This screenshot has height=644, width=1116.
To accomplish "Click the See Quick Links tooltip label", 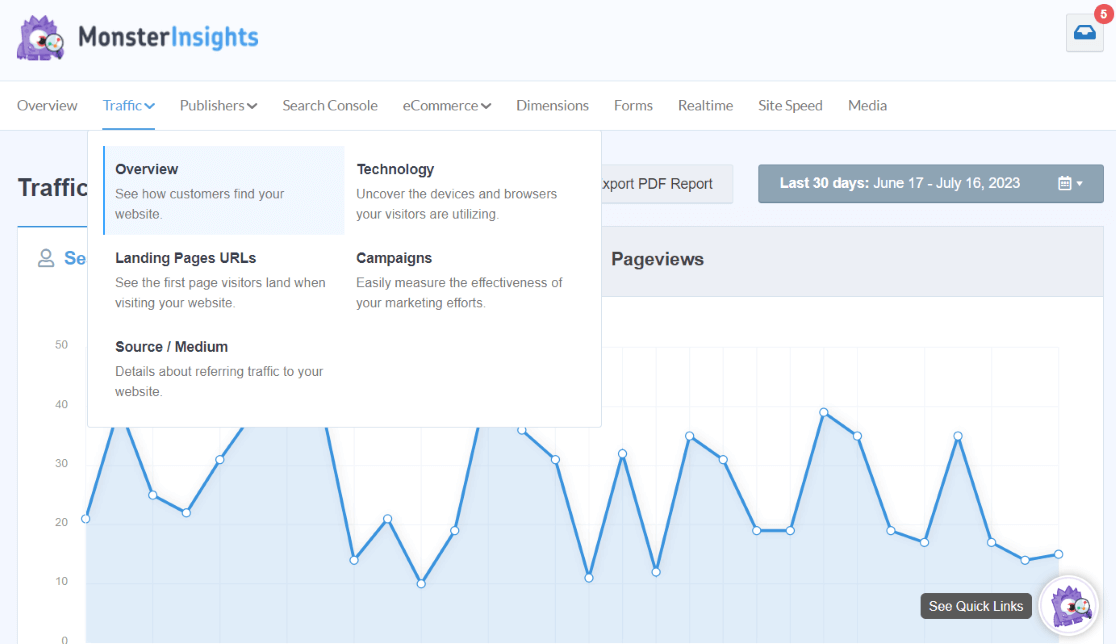I will click(x=976, y=606).
